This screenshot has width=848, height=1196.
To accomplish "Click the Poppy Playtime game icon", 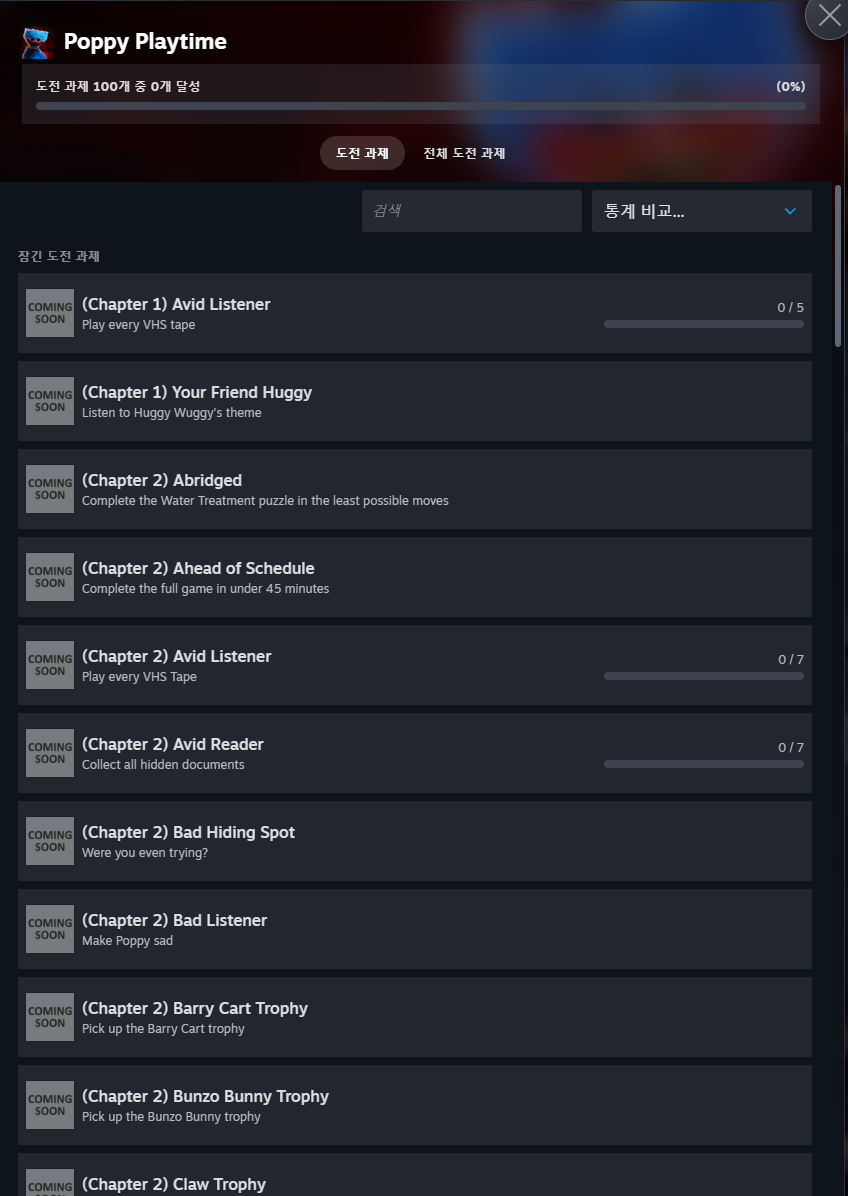I will pos(37,43).
